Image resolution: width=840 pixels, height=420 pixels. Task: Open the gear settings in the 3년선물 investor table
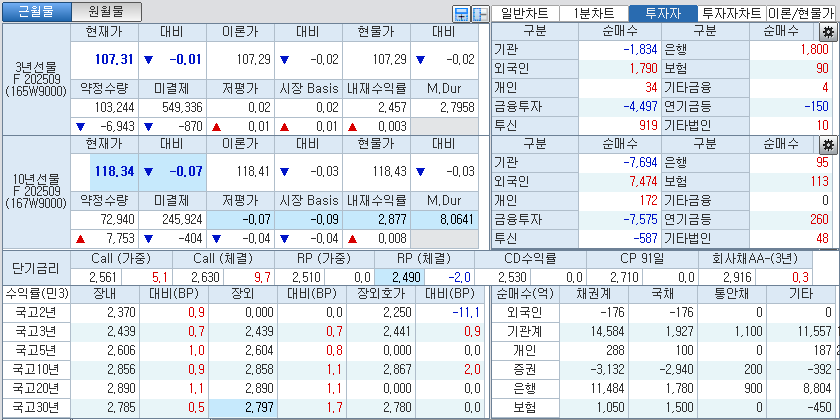tap(829, 33)
